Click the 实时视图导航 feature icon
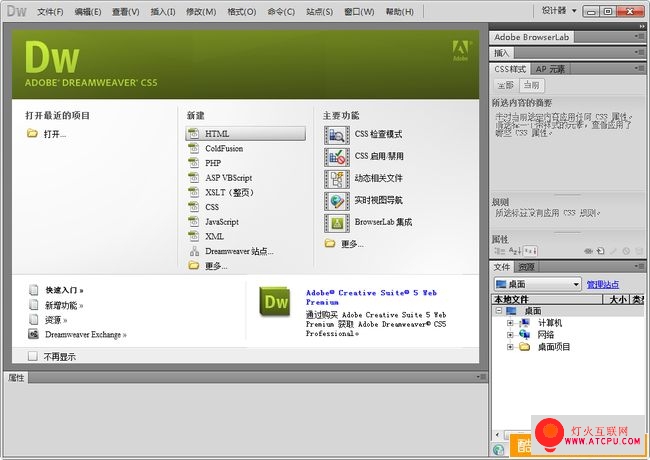650x460 pixels. click(x=337, y=201)
